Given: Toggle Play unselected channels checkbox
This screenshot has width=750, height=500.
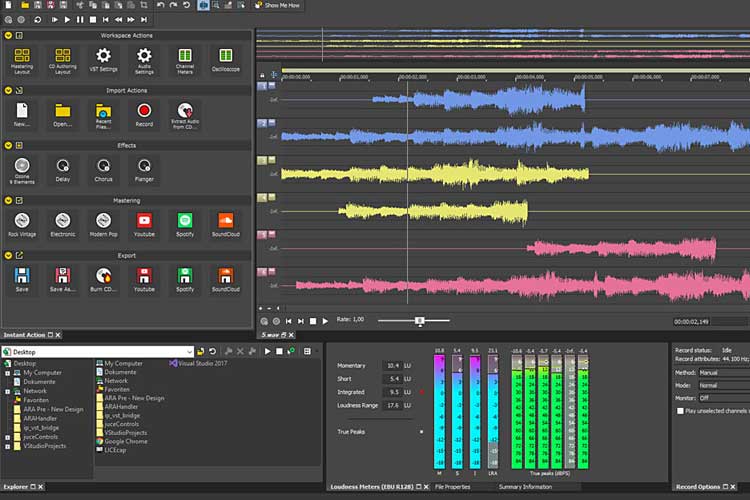Looking at the screenshot, I should pyautogui.click(x=680, y=411).
